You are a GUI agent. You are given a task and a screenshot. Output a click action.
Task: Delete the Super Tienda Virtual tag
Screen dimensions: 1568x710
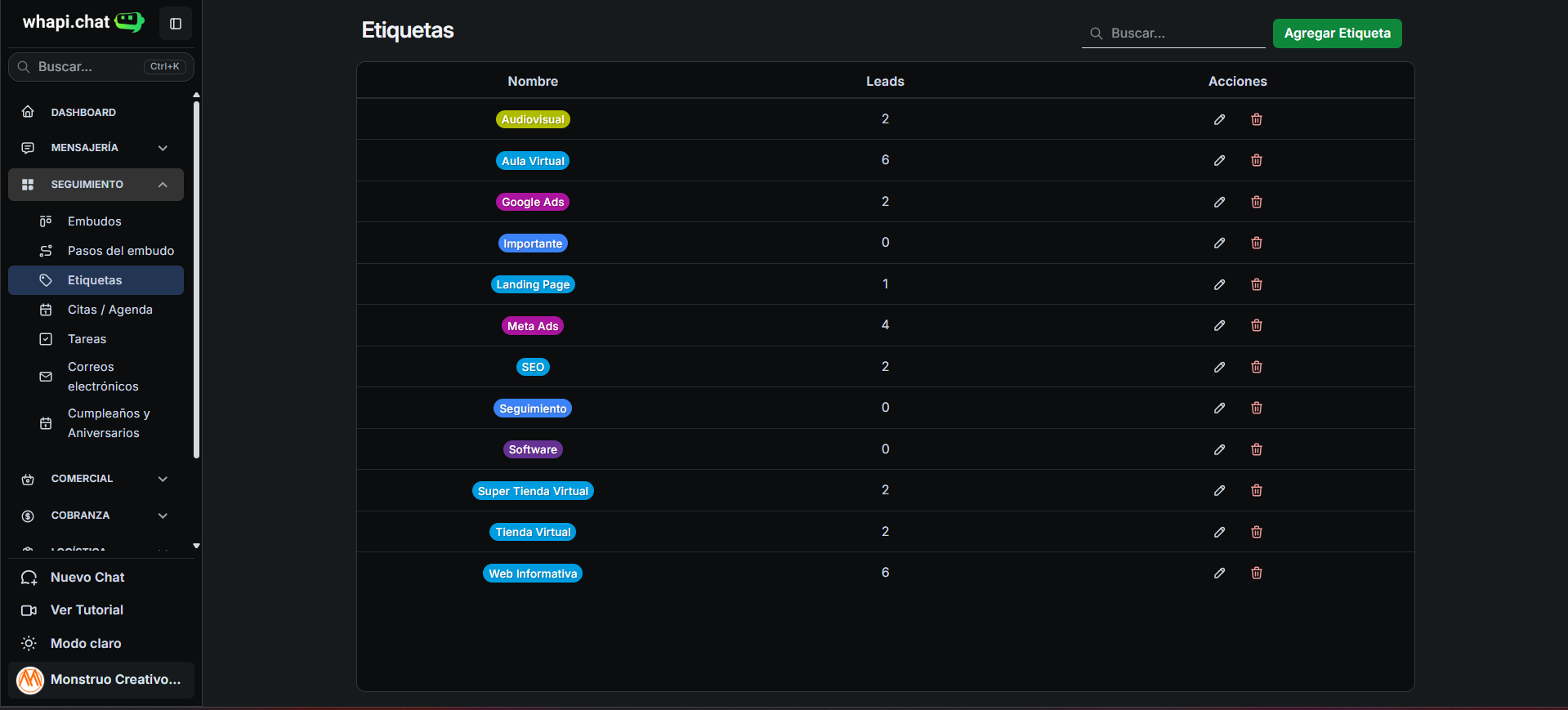coord(1257,490)
